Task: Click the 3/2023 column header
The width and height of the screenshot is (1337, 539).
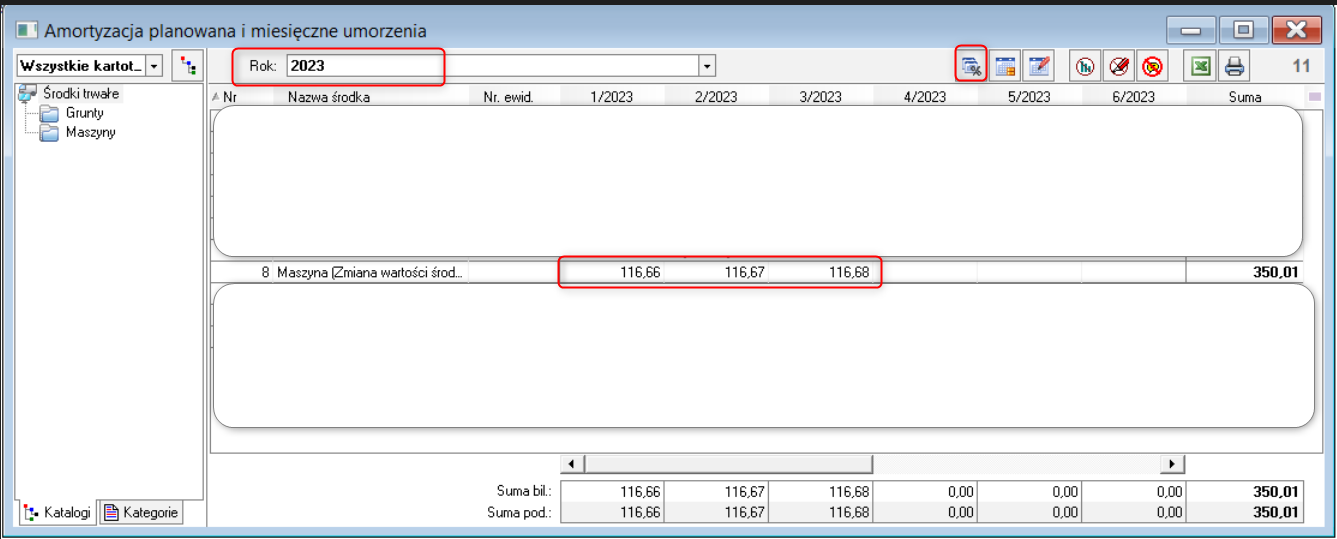Action: click(x=820, y=97)
